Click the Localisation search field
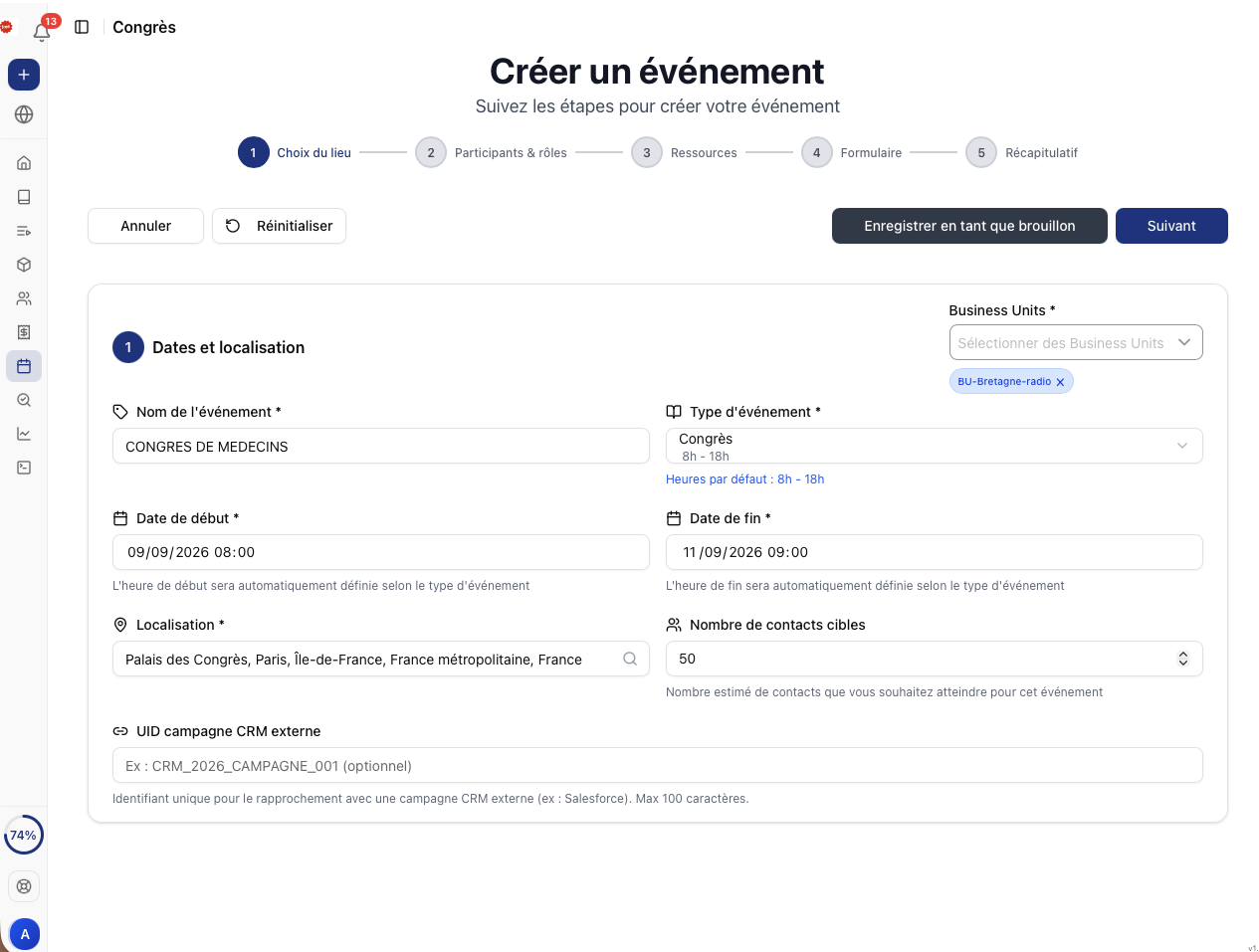The width and height of the screenshot is (1259, 952). 381,659
